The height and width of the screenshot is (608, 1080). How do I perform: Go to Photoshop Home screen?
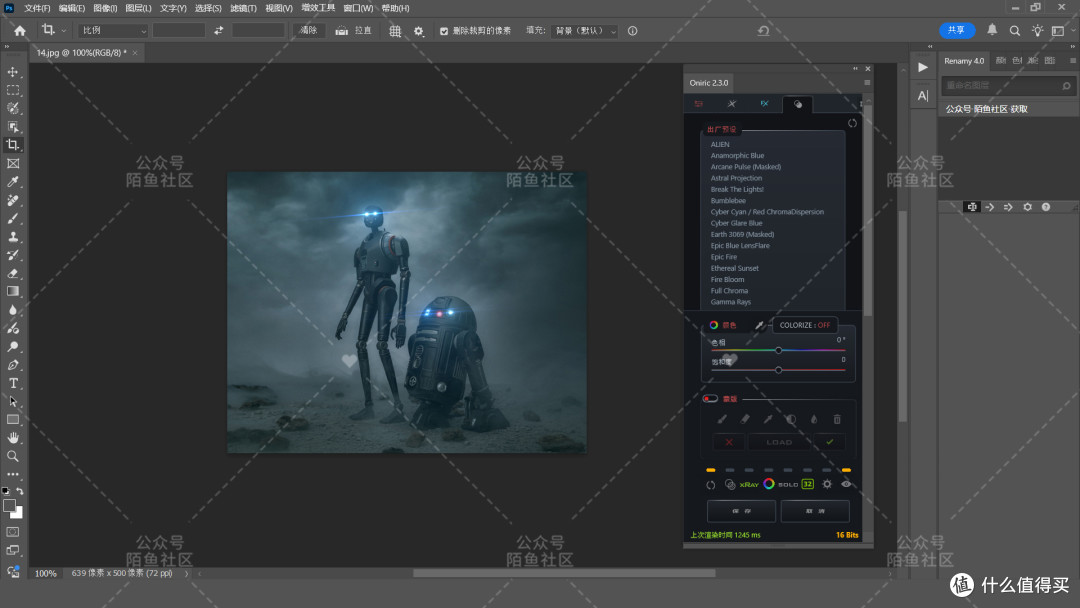pos(20,30)
